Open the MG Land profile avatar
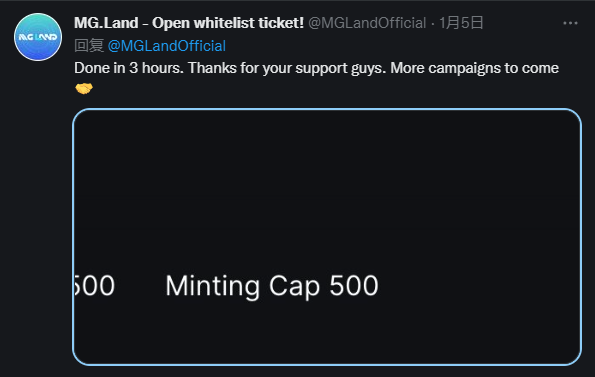Screen dimensions: 595x377 click(x=38, y=37)
